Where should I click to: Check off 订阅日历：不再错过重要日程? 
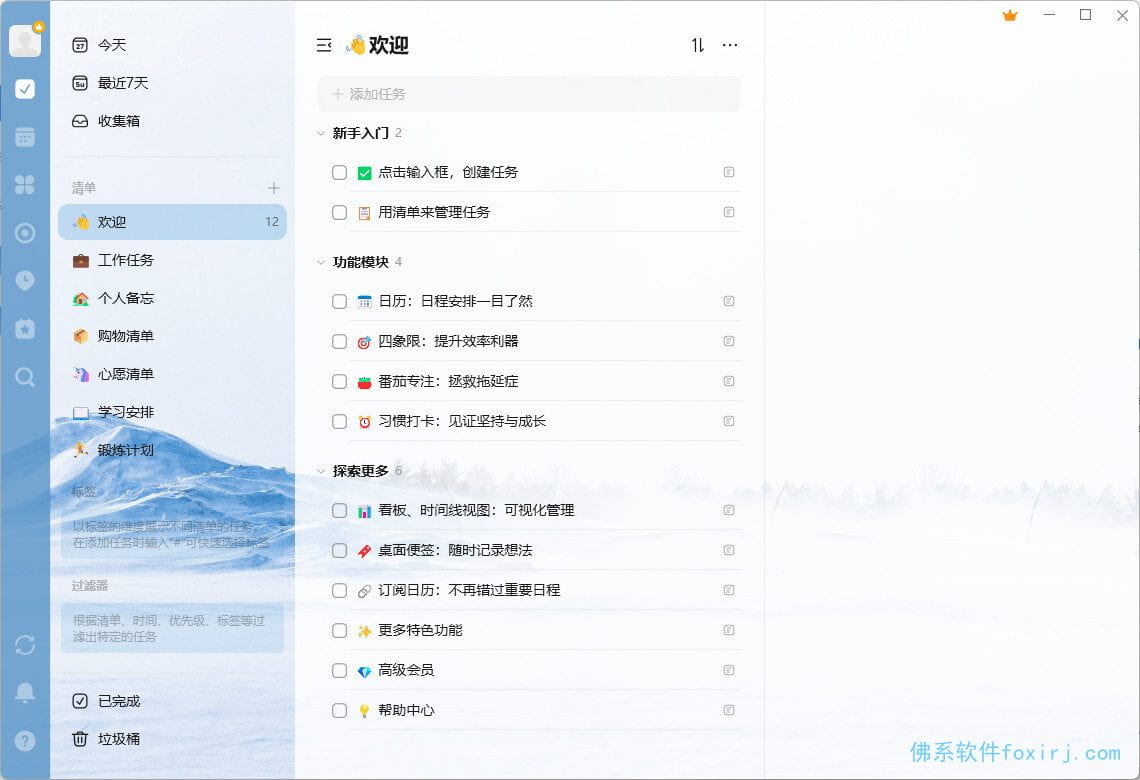[340, 590]
